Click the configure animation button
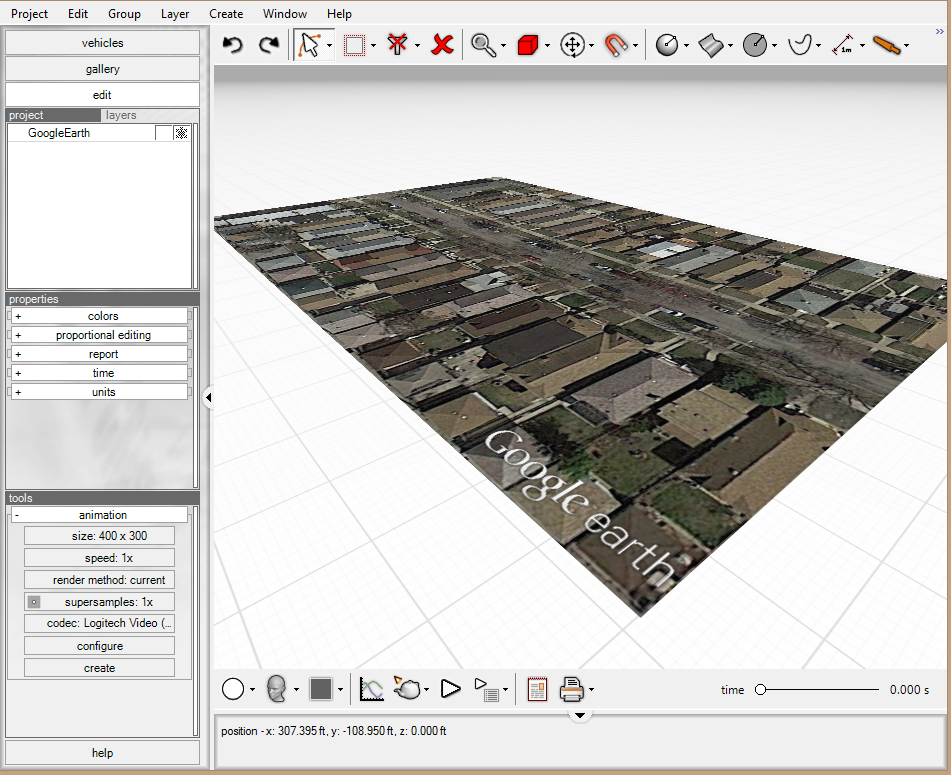Screen dimensions: 951x775 point(99,646)
